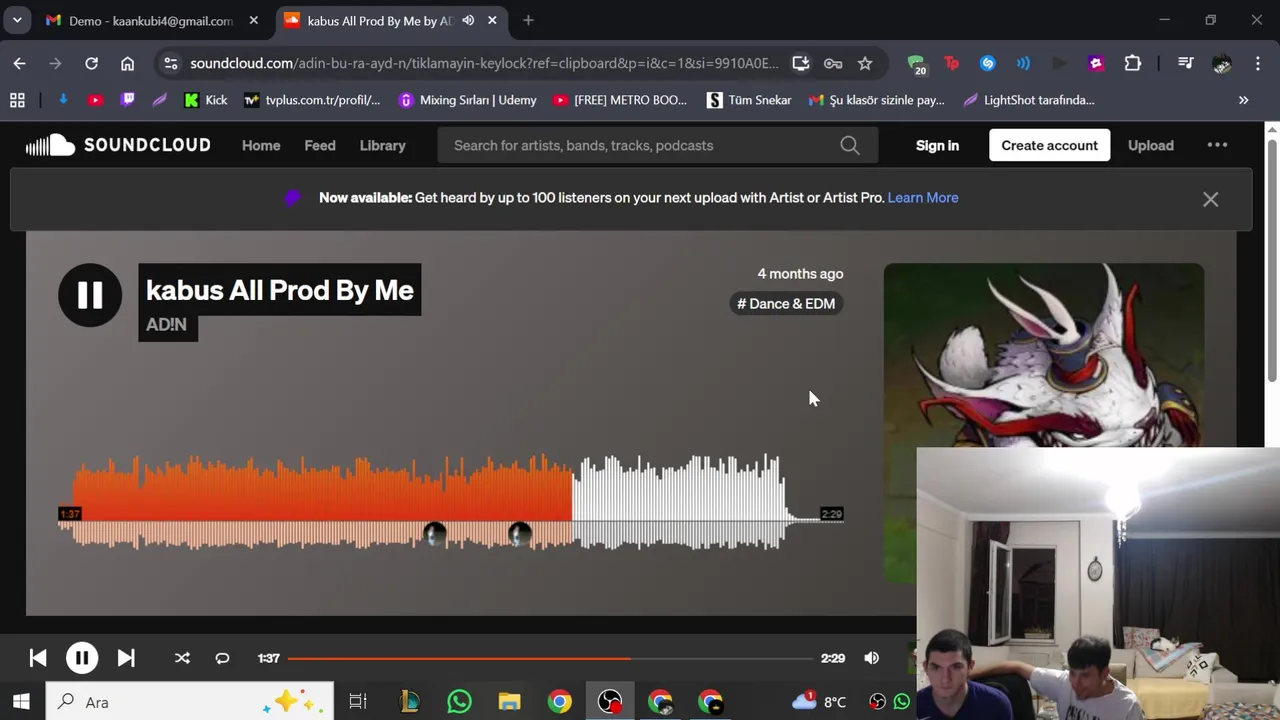The width and height of the screenshot is (1280, 720).
Task: Open the download arrow bookmark
Action: click(63, 100)
